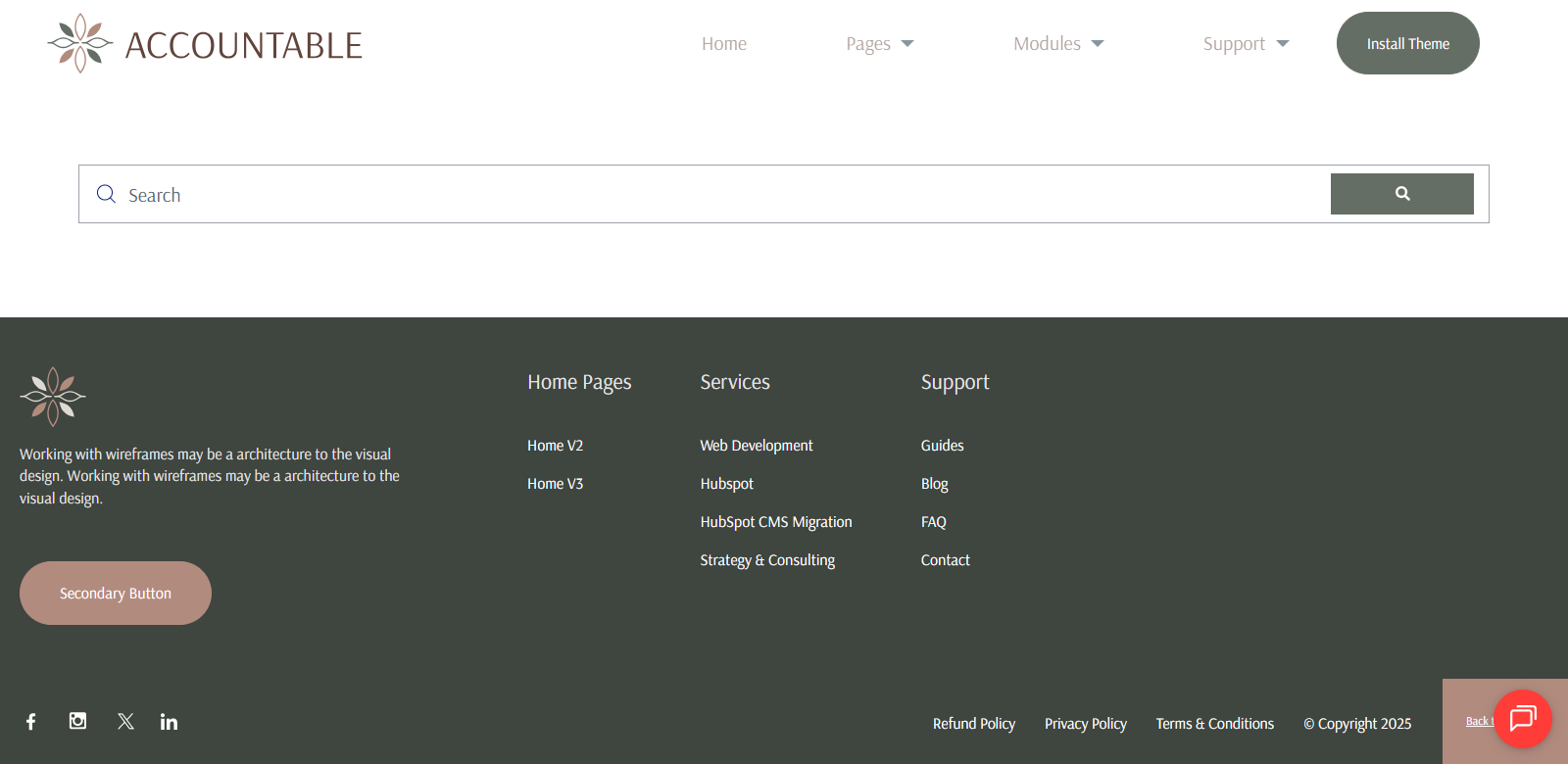The width and height of the screenshot is (1568, 764).
Task: Open the red live chat widget
Action: coord(1522,719)
